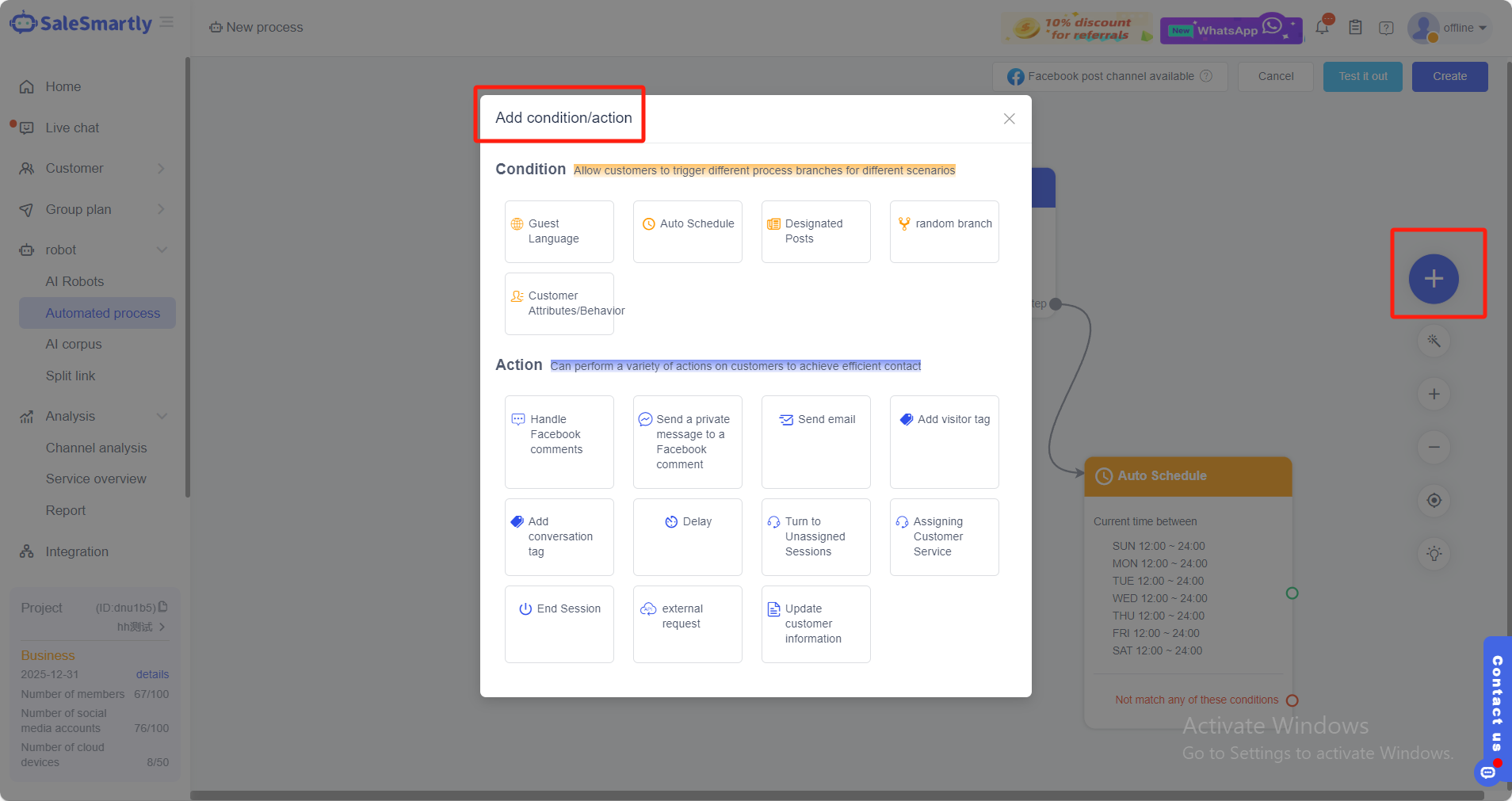Image resolution: width=1512 pixels, height=801 pixels.
Task: Expand the Customer sidebar section
Action: (x=162, y=168)
